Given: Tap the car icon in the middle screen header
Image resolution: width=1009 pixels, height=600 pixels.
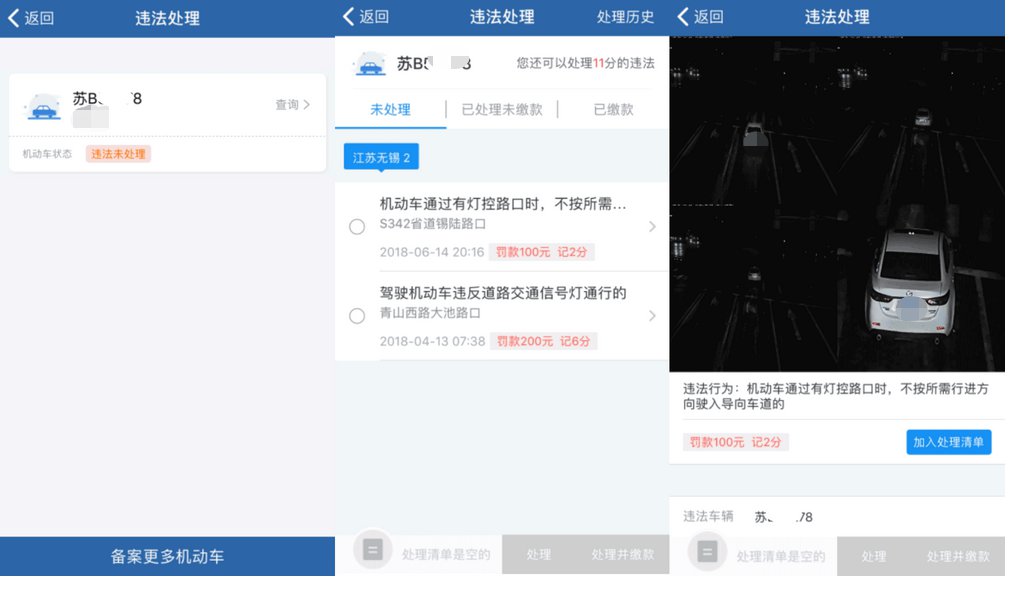Looking at the screenshot, I should (370, 65).
